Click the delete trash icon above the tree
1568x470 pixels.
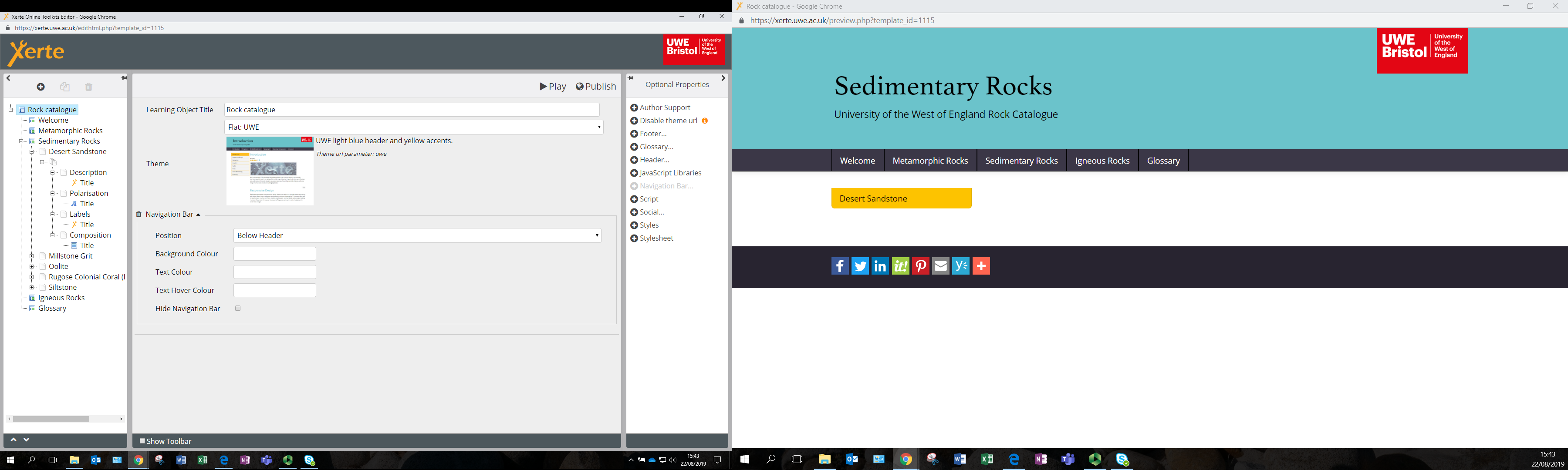pyautogui.click(x=89, y=87)
